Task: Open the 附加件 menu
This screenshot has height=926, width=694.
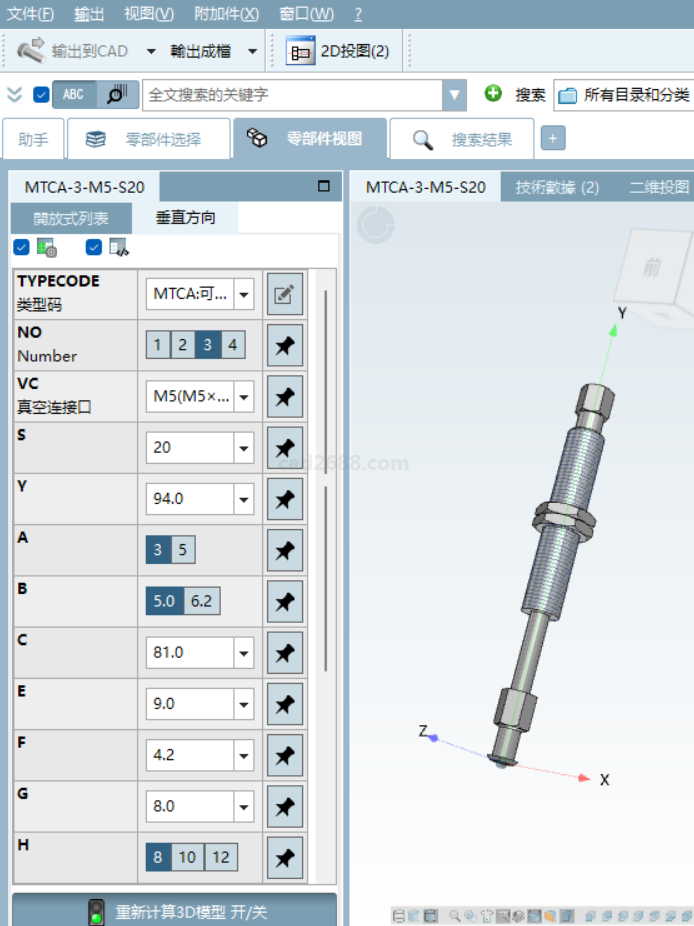Action: [x=226, y=14]
